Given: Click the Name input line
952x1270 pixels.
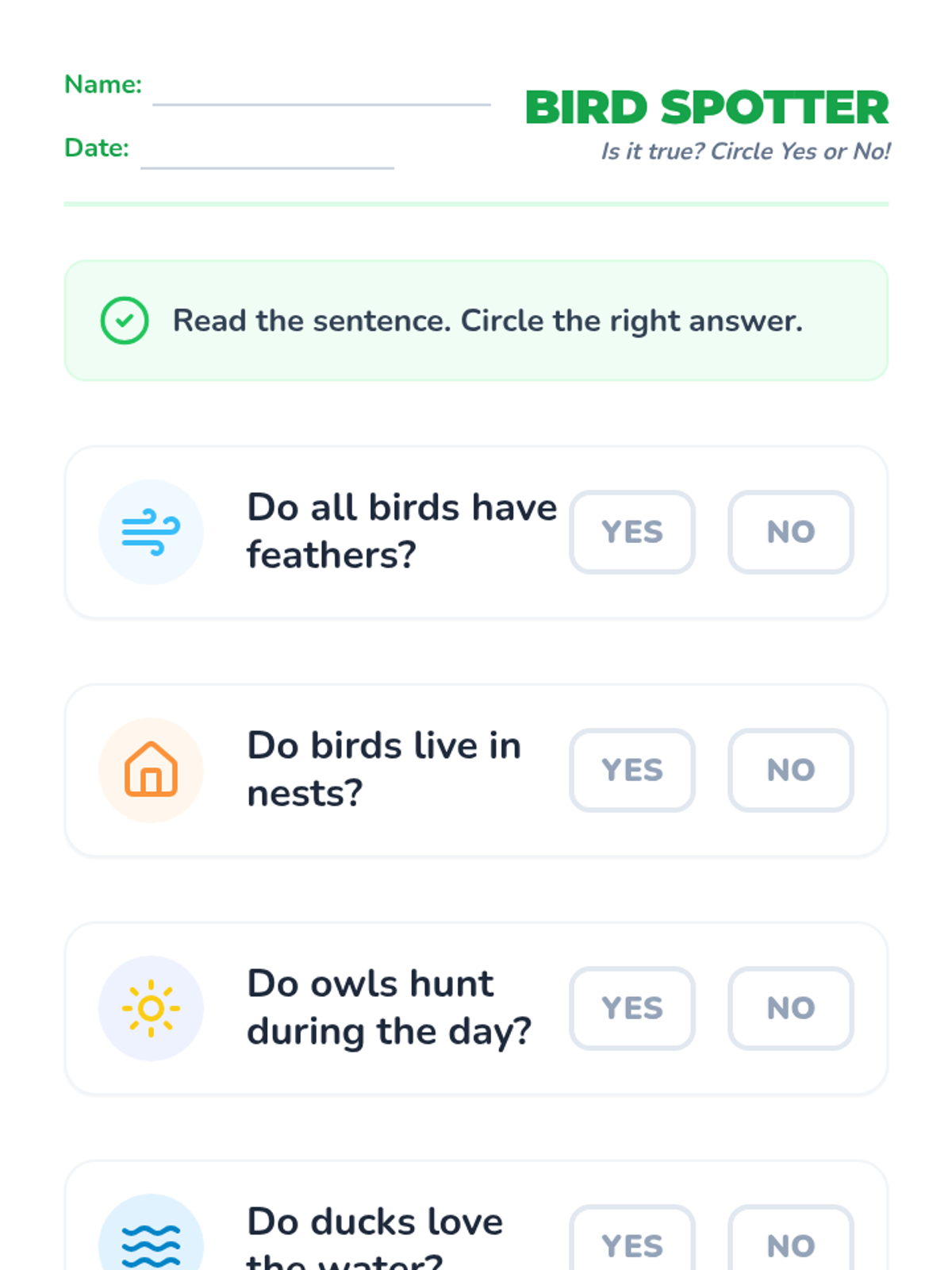Looking at the screenshot, I should click(x=321, y=94).
